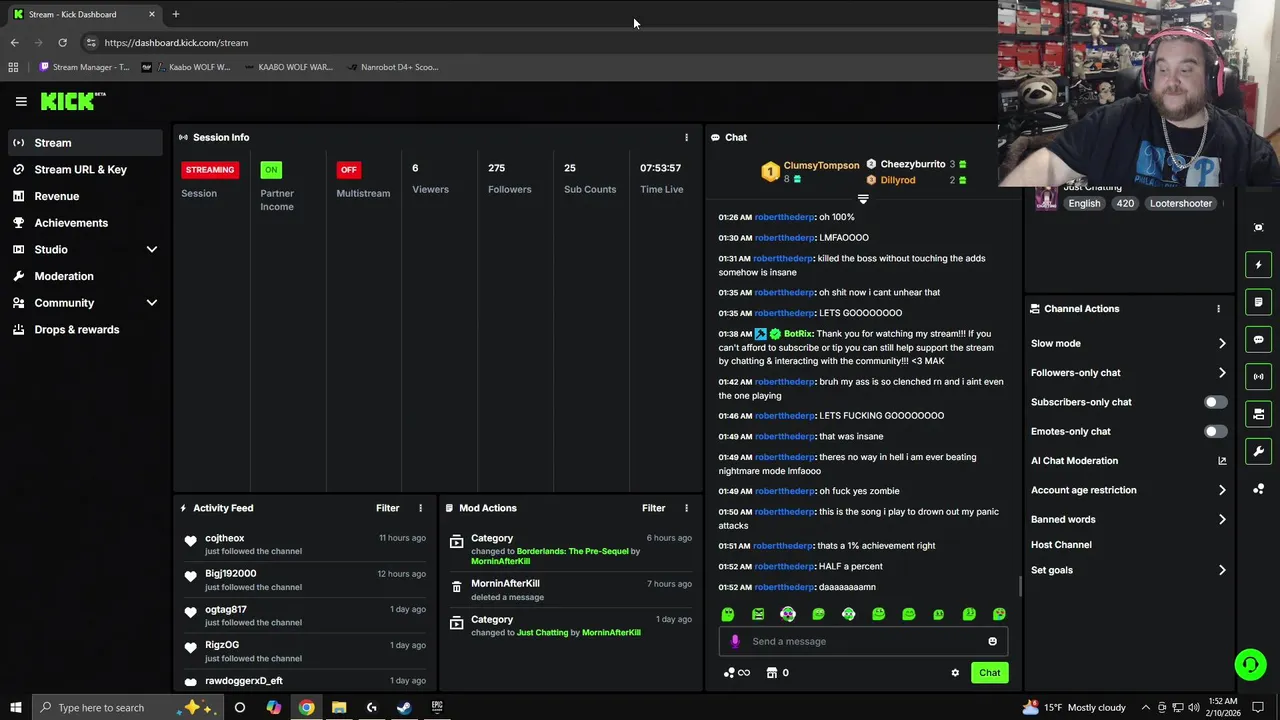Insert the last green emote in chat row
The image size is (1280, 720).
[999, 614]
